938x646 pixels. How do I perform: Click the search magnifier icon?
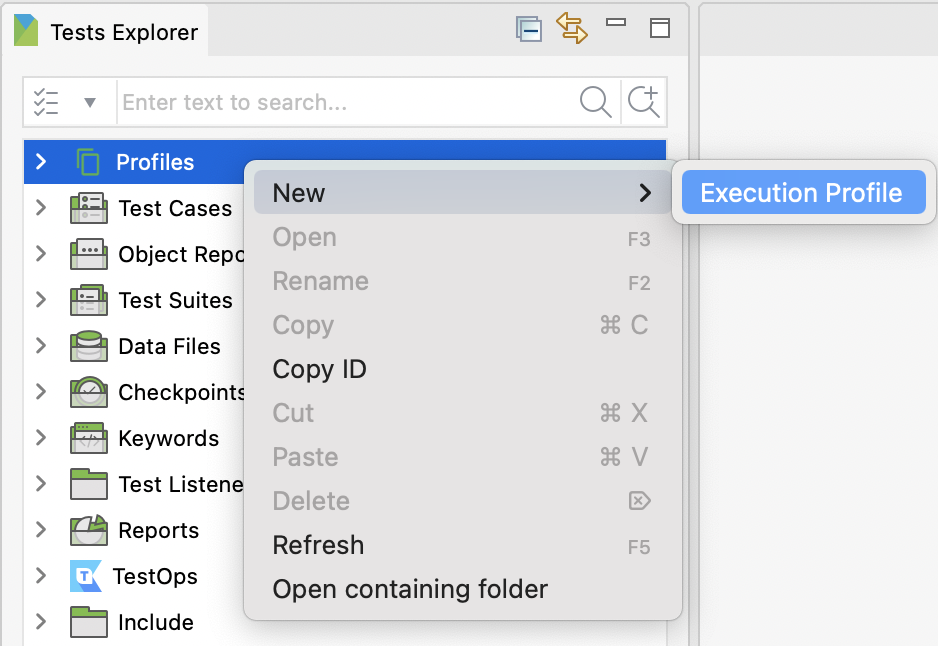click(595, 102)
